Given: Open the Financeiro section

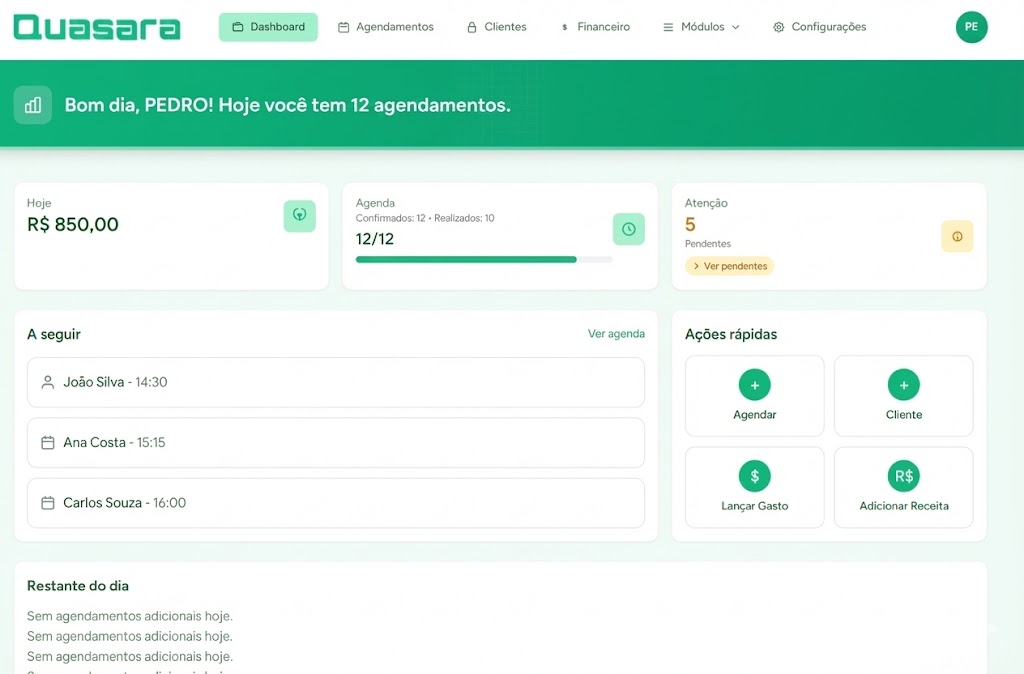Looking at the screenshot, I should tap(596, 27).
